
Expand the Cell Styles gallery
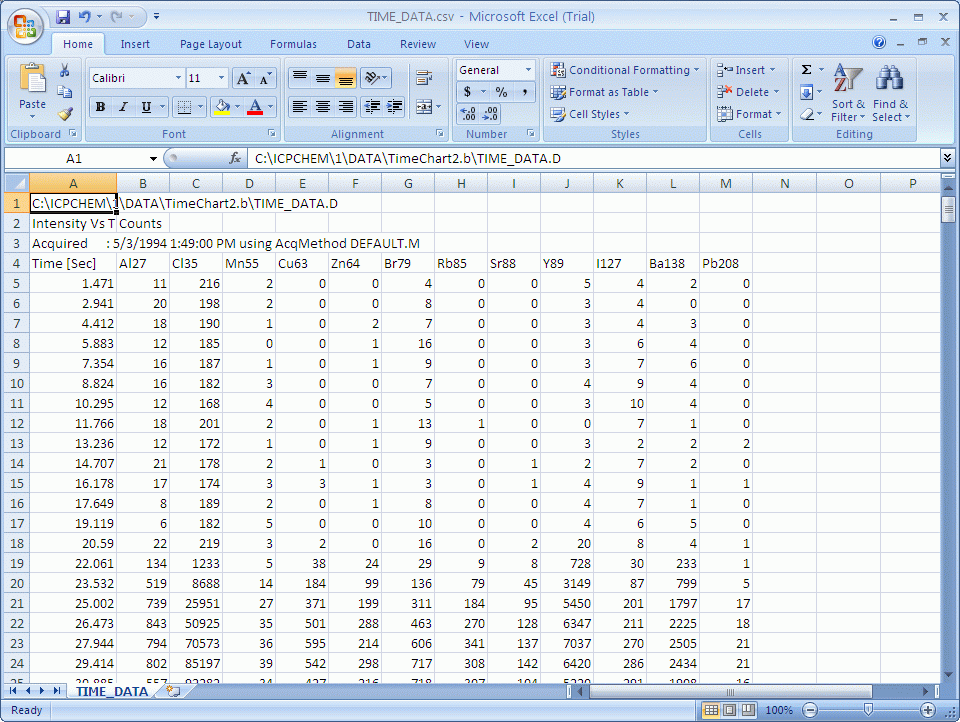point(590,114)
